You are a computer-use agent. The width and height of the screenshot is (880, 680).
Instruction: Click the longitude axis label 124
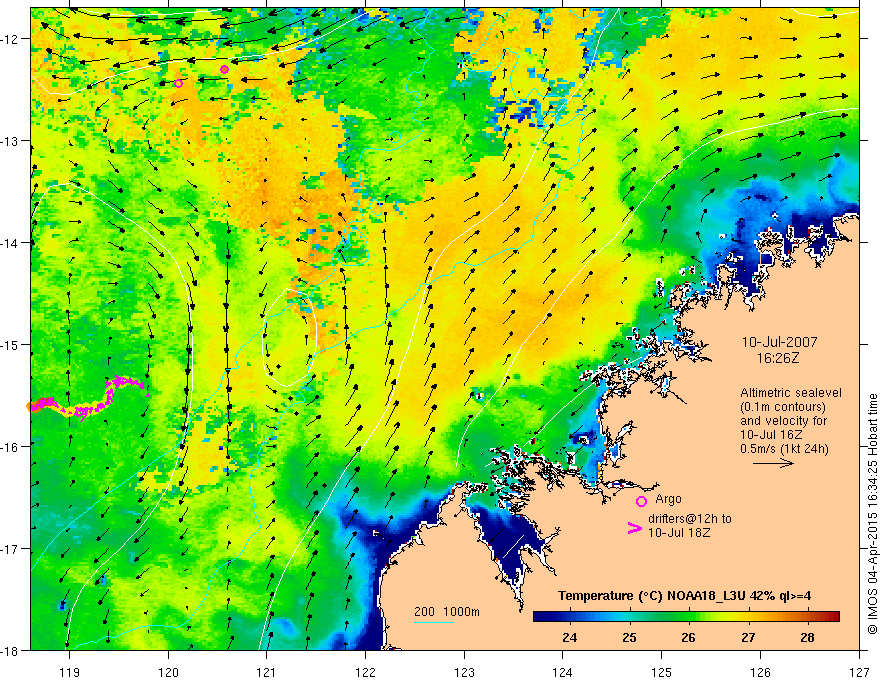[x=563, y=672]
